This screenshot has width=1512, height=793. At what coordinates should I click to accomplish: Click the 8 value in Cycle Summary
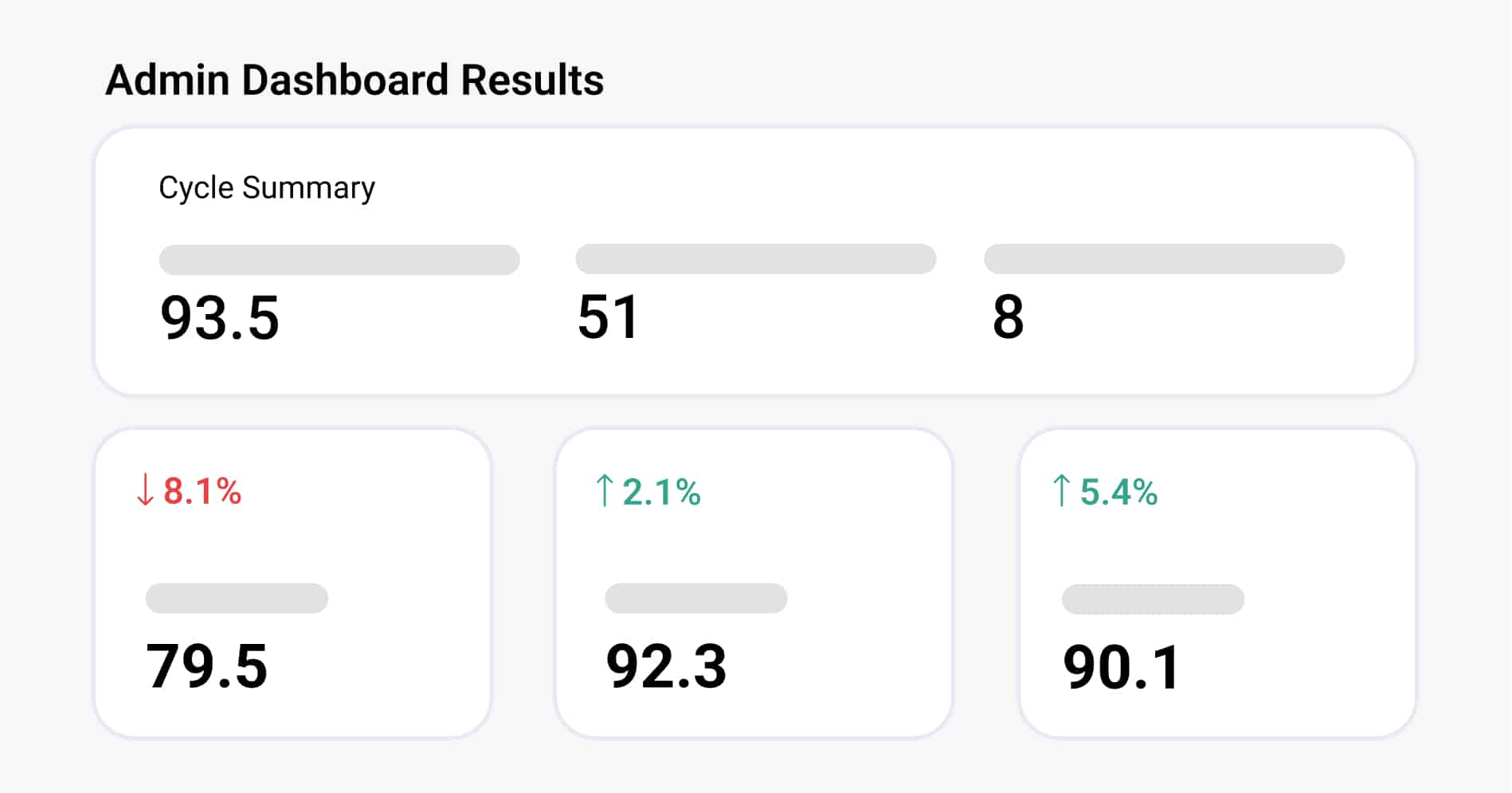click(1008, 317)
